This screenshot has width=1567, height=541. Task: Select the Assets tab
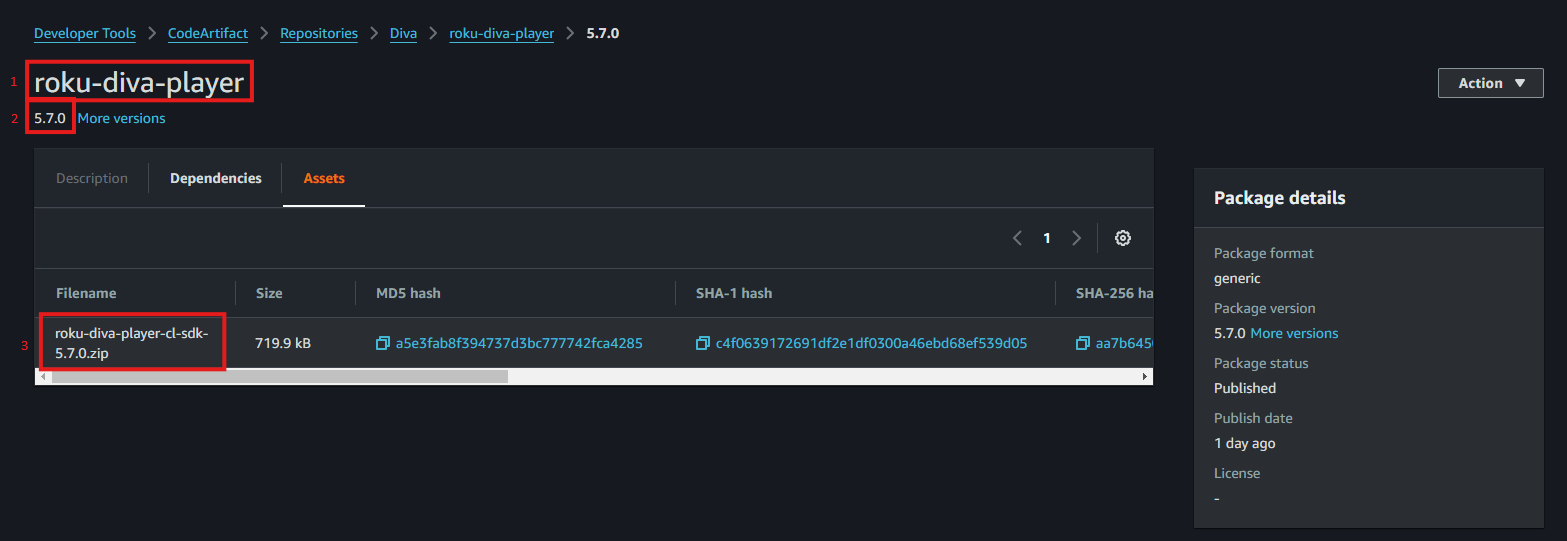point(324,178)
